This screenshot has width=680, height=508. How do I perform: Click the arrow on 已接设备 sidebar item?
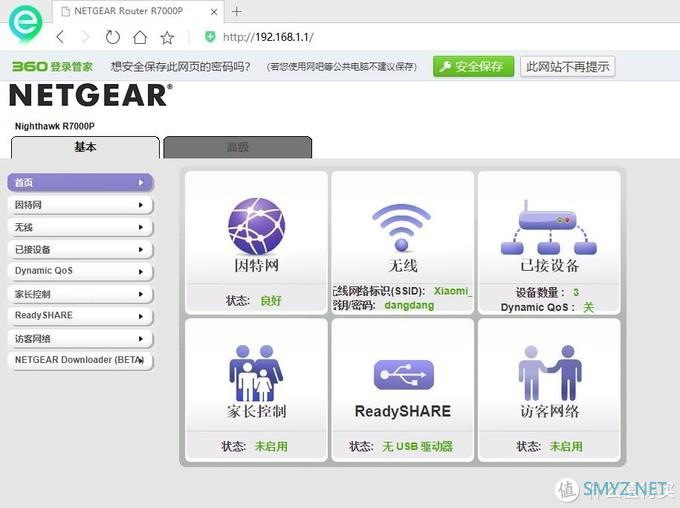click(x=141, y=249)
